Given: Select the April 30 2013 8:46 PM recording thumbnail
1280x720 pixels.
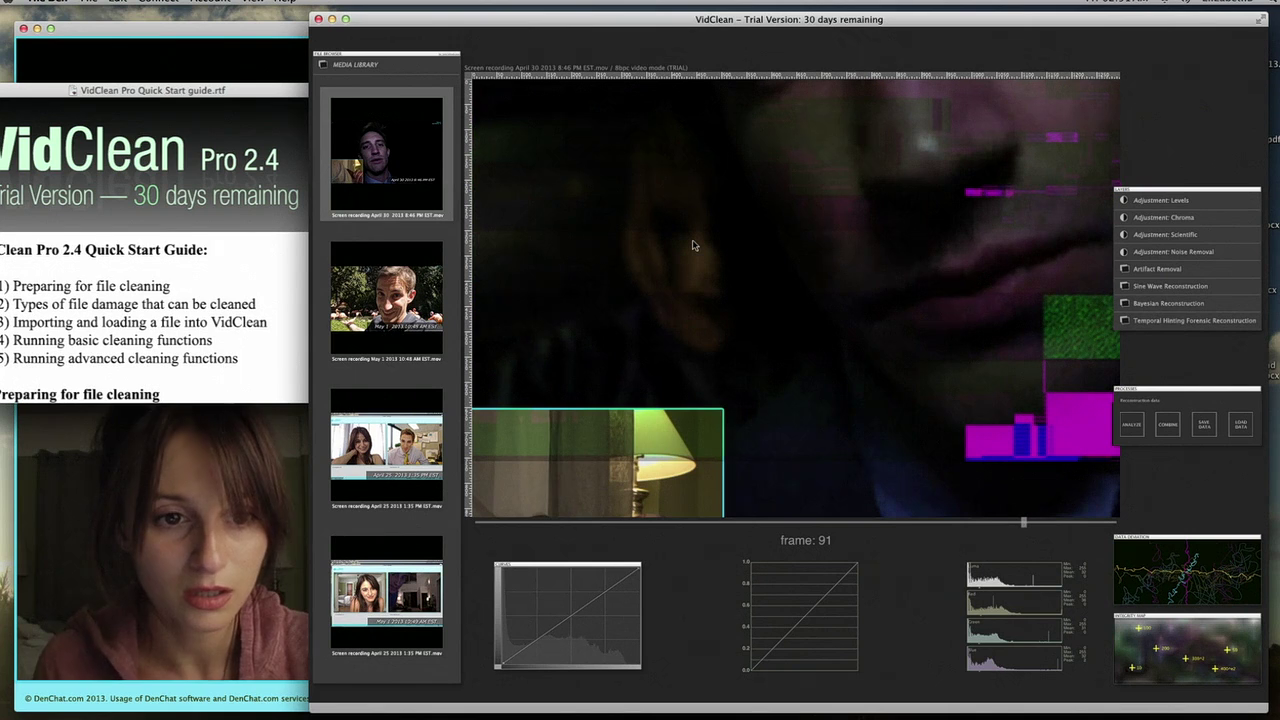Looking at the screenshot, I should [387, 153].
